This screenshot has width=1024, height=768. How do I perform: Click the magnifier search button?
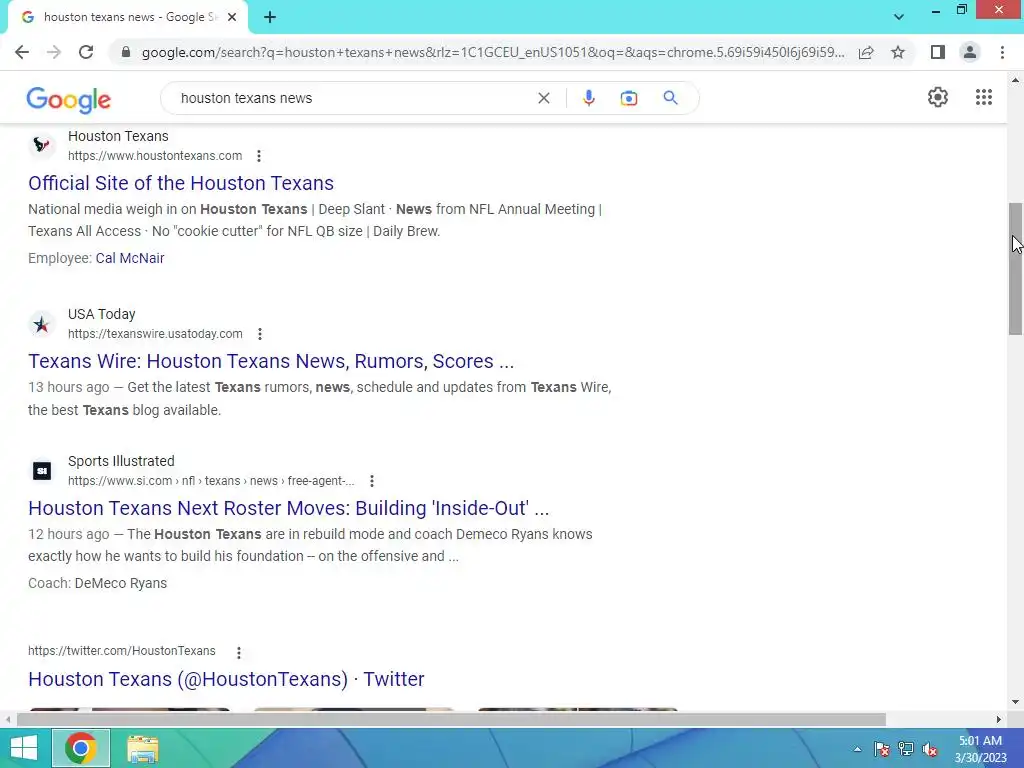(670, 98)
